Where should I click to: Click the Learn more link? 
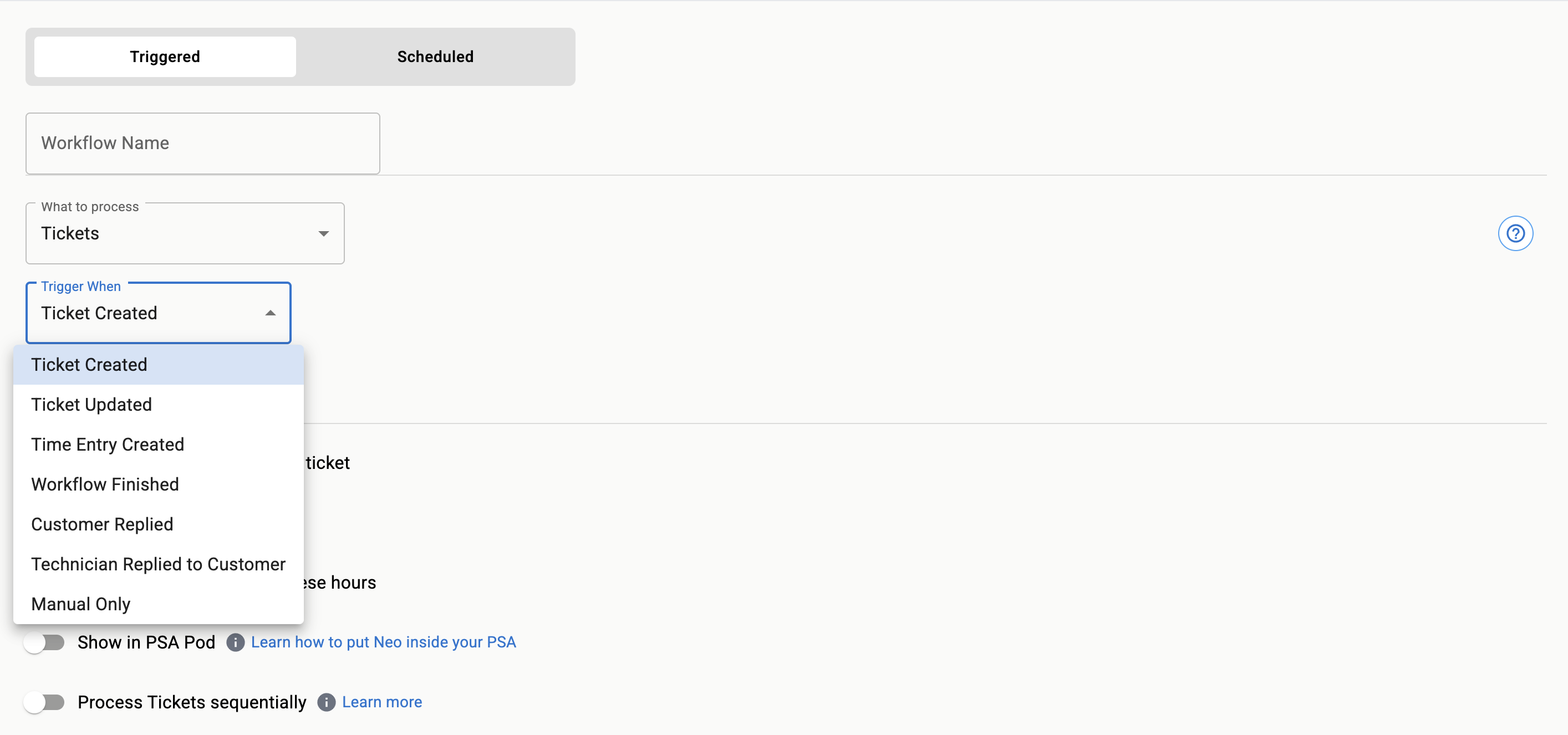(x=381, y=702)
